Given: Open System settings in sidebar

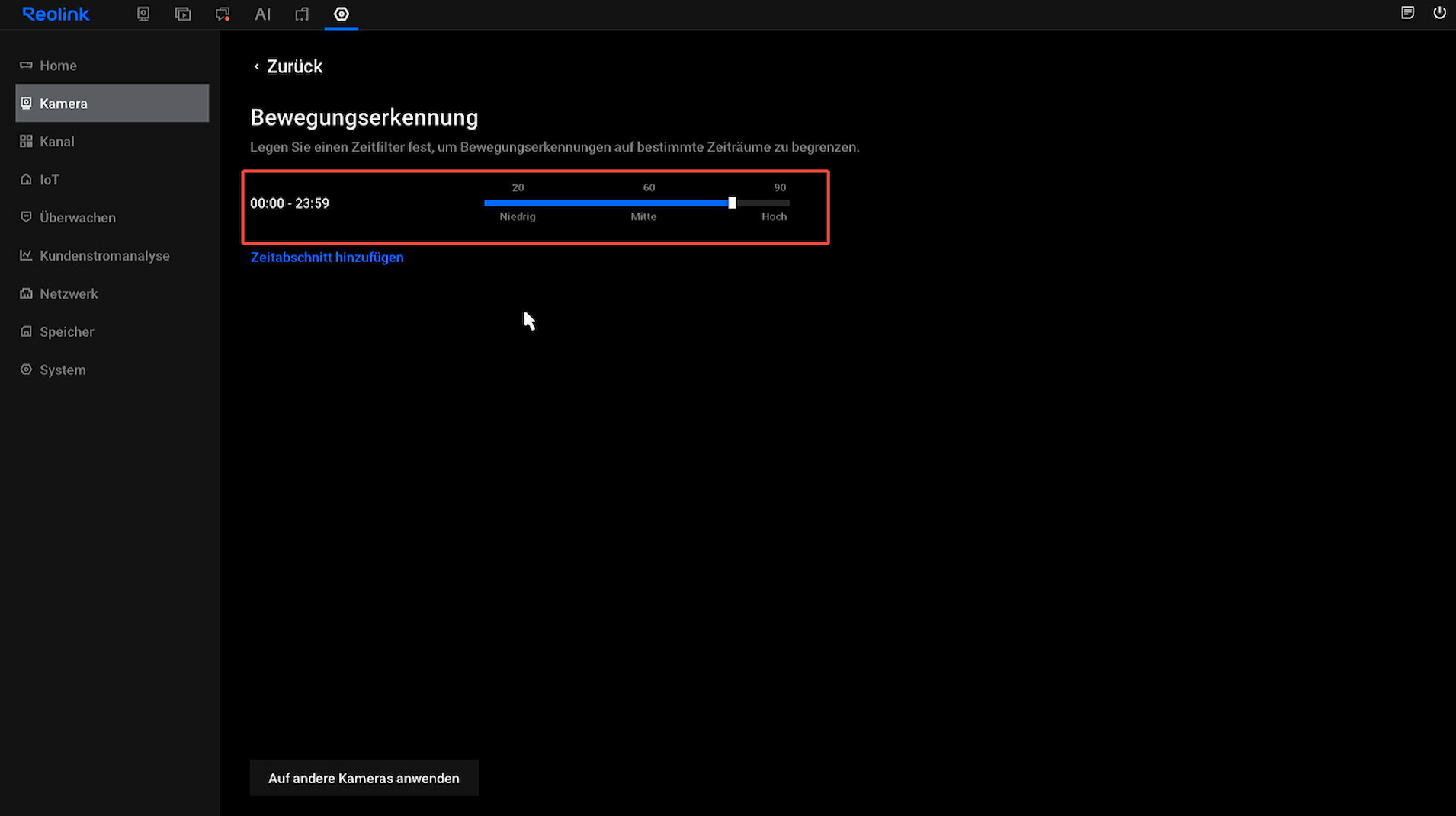Looking at the screenshot, I should pos(112,370).
